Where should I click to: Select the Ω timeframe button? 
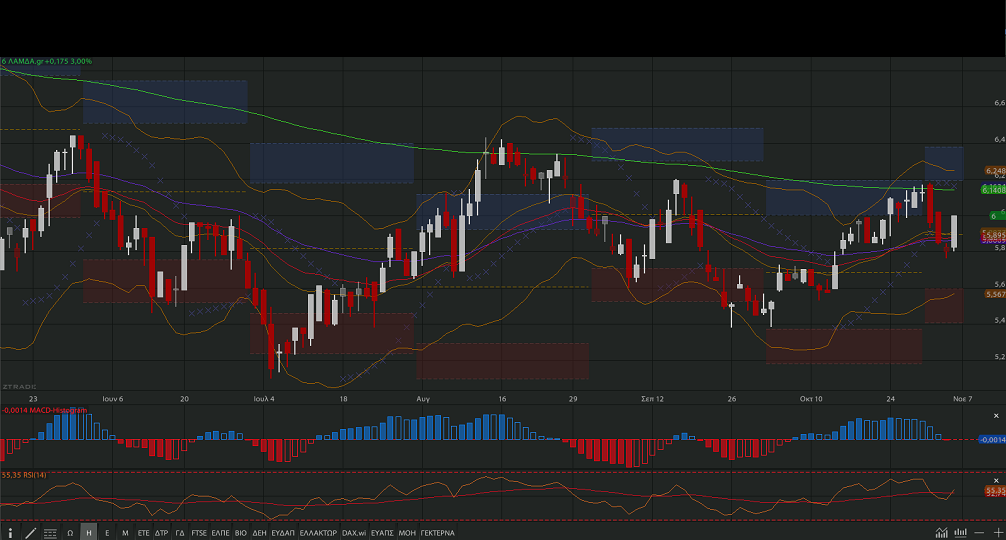click(x=70, y=532)
